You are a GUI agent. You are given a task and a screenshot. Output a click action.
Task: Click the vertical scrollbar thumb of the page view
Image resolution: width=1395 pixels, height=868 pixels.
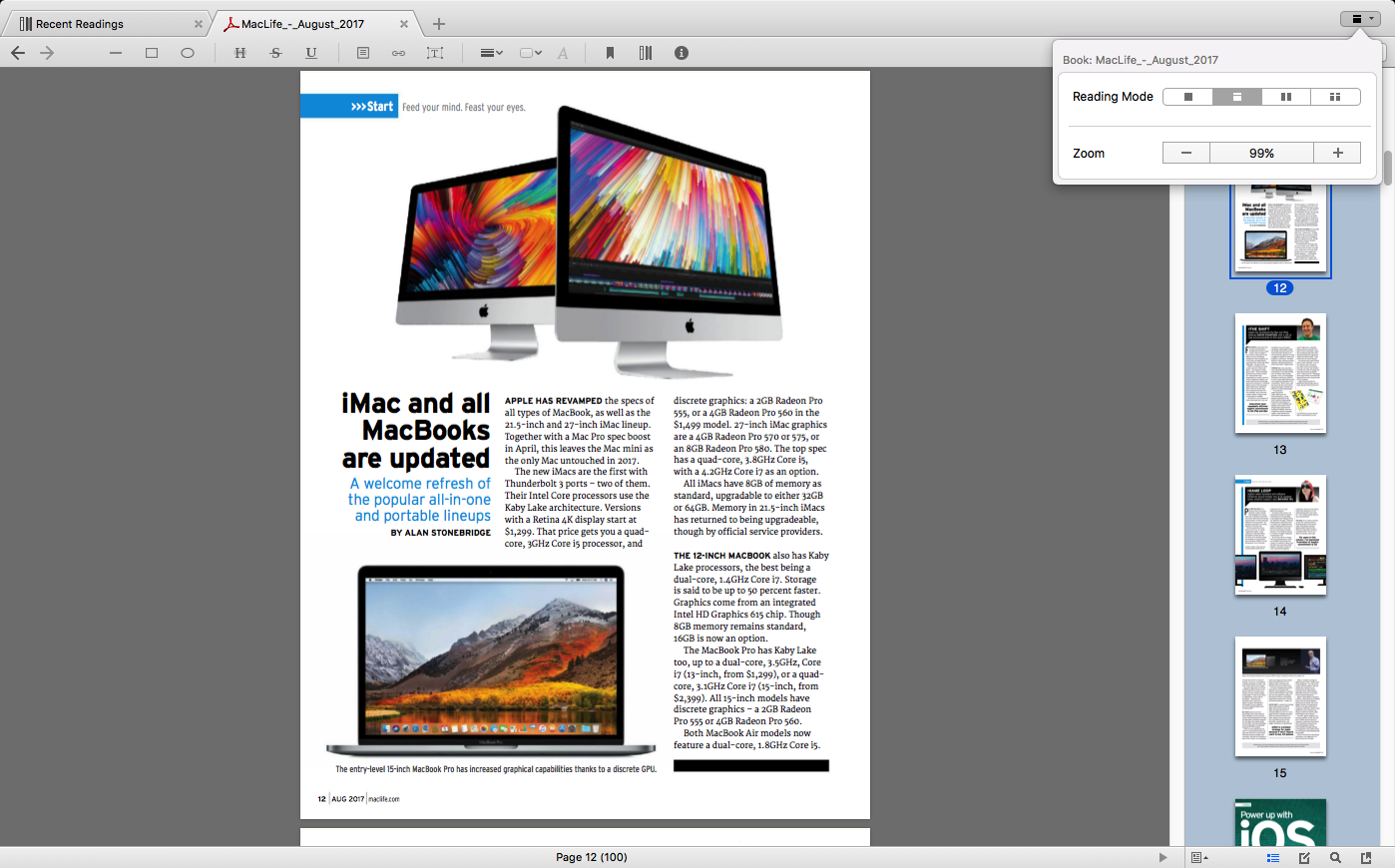(x=1387, y=168)
